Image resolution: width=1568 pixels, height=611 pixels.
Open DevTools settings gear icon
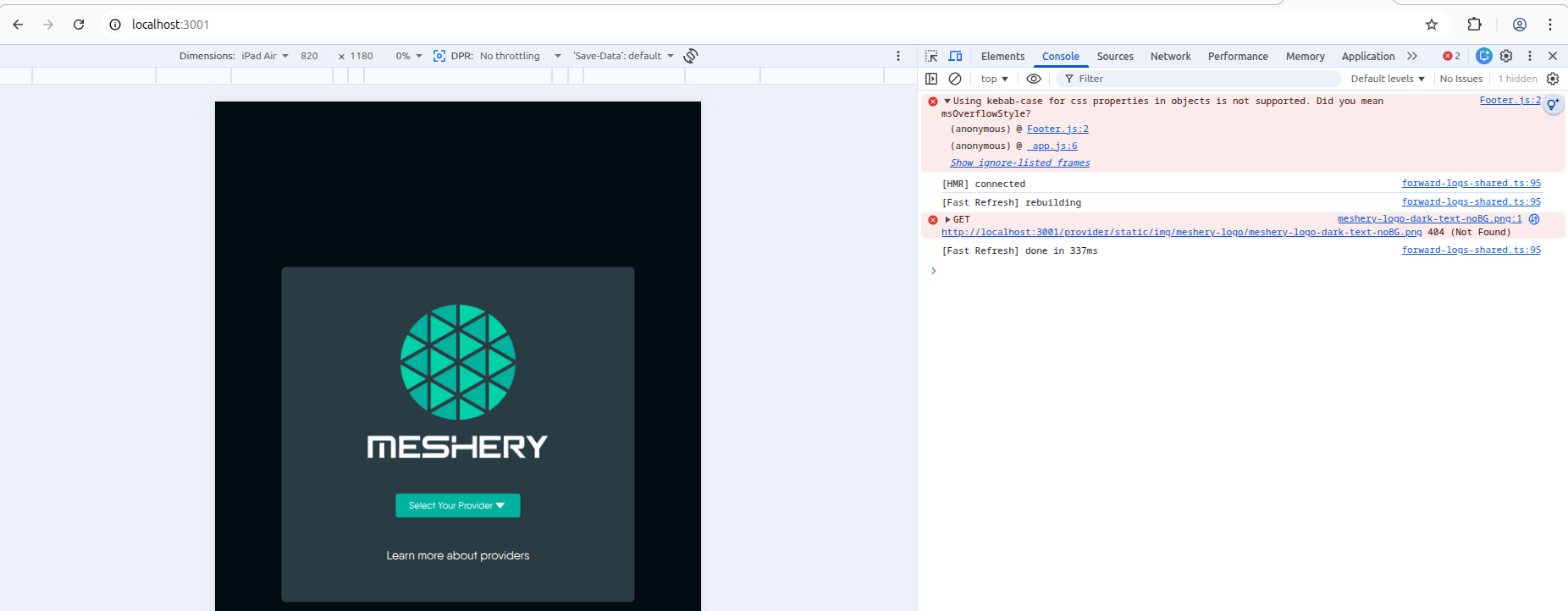click(1506, 56)
